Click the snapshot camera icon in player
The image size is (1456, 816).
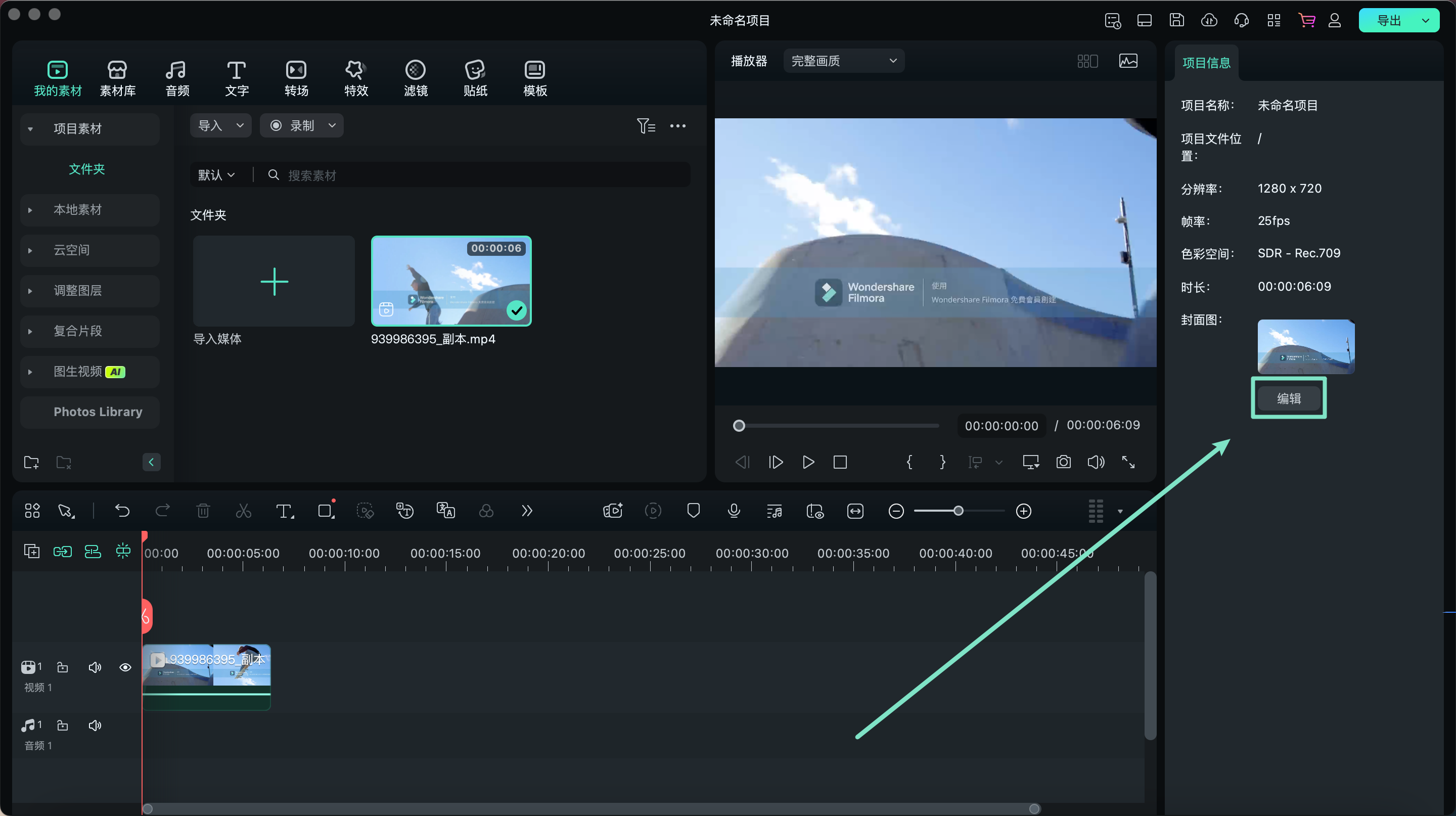[1063, 462]
